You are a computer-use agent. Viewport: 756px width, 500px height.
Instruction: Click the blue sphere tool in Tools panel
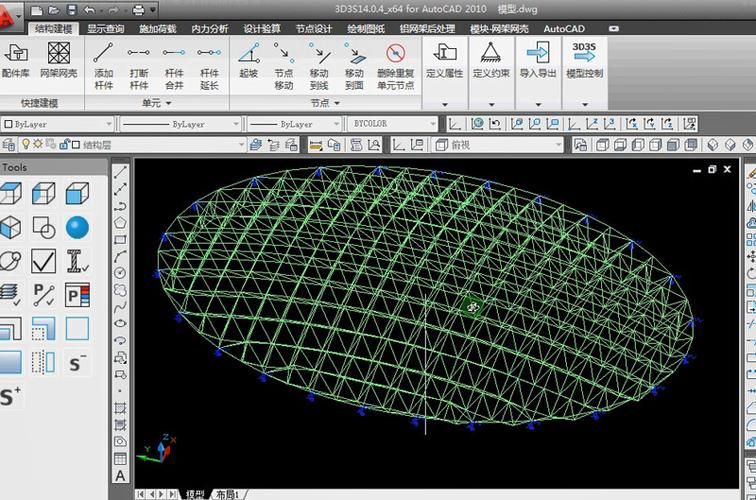click(x=77, y=227)
